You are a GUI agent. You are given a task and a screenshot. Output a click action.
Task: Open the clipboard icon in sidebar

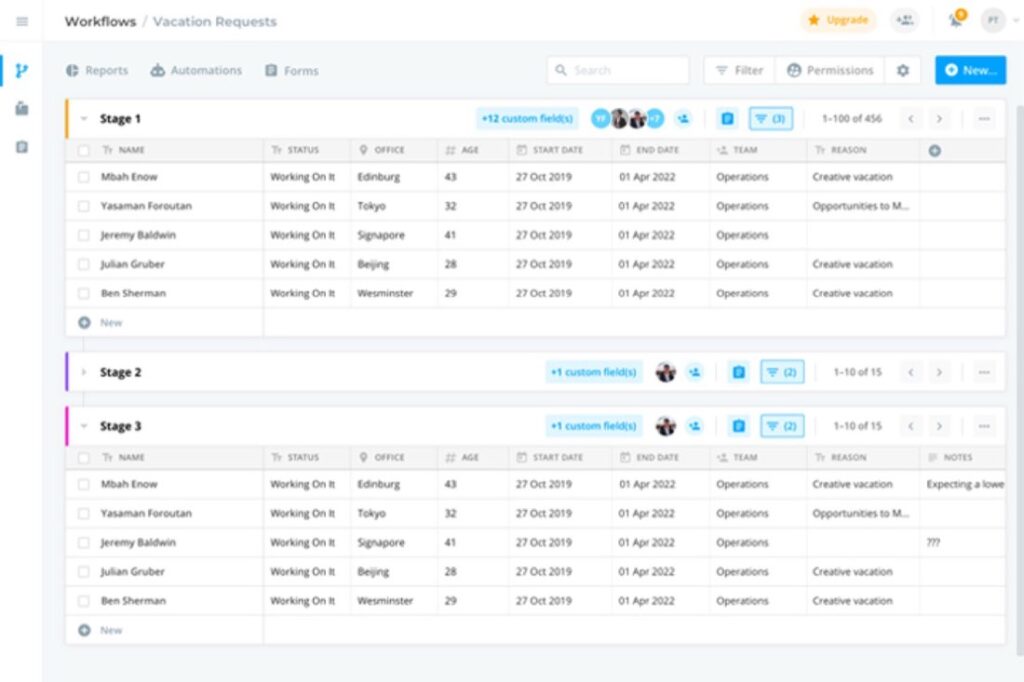pos(22,147)
